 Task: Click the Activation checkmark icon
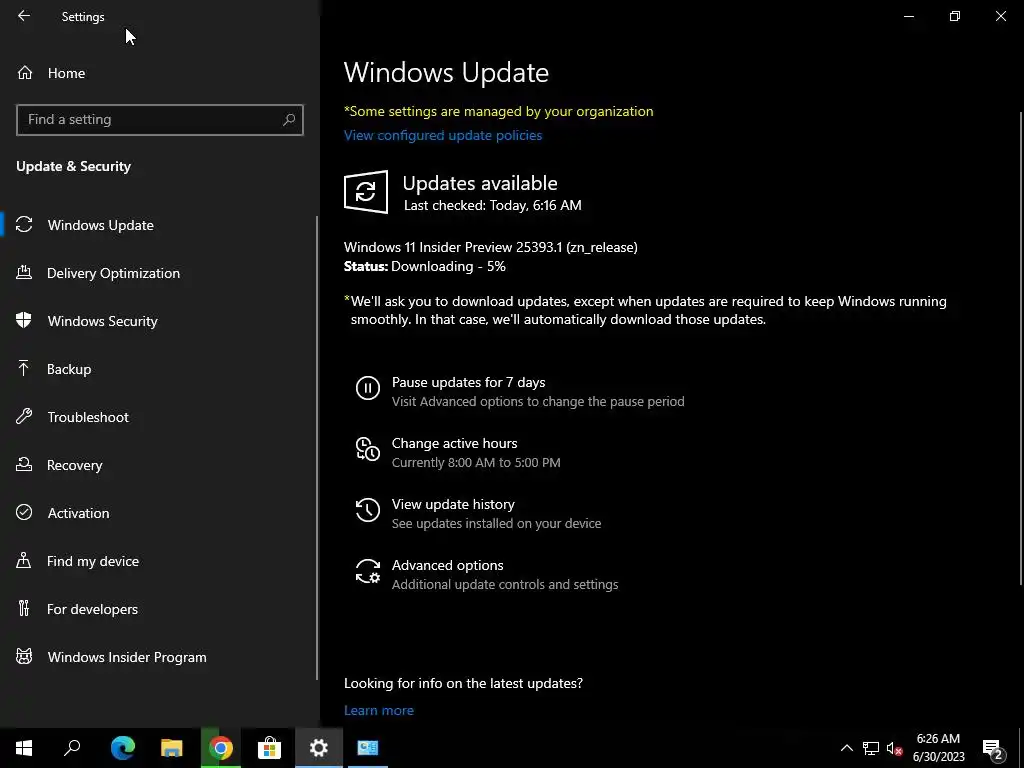[24, 513]
